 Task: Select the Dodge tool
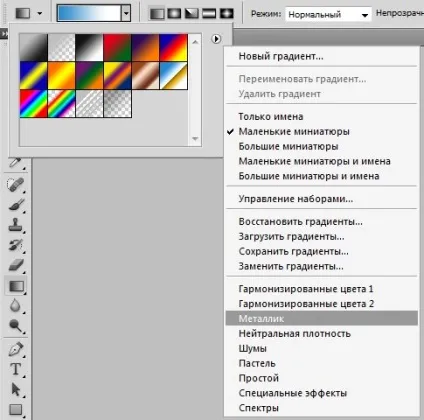[15, 326]
